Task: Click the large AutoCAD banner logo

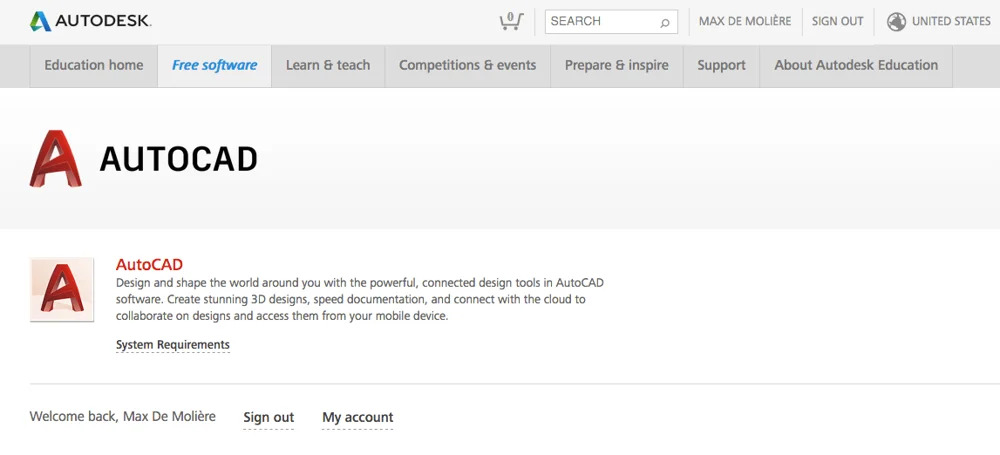Action: point(56,159)
